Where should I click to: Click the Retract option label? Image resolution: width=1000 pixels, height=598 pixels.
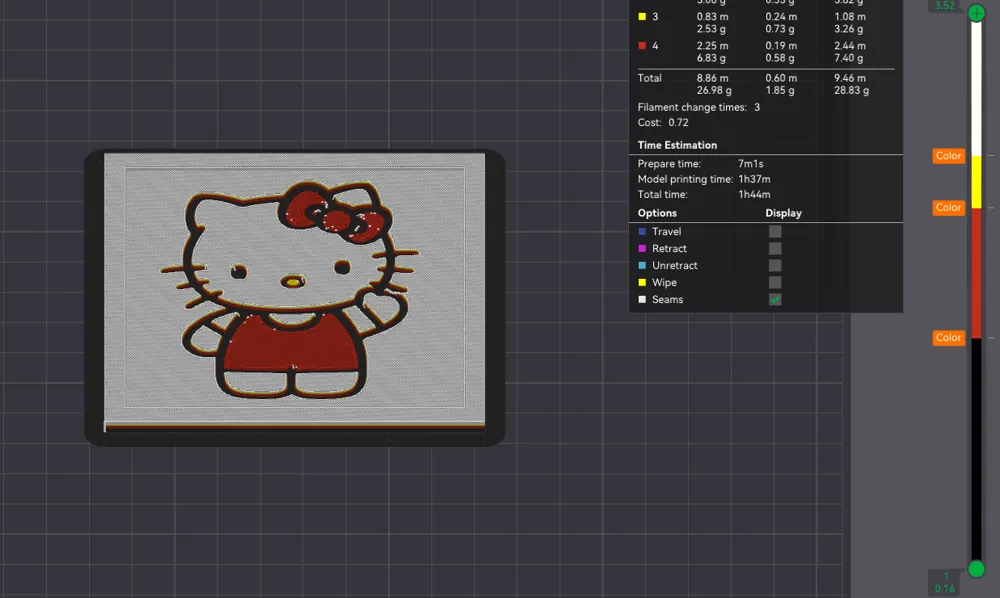669,249
